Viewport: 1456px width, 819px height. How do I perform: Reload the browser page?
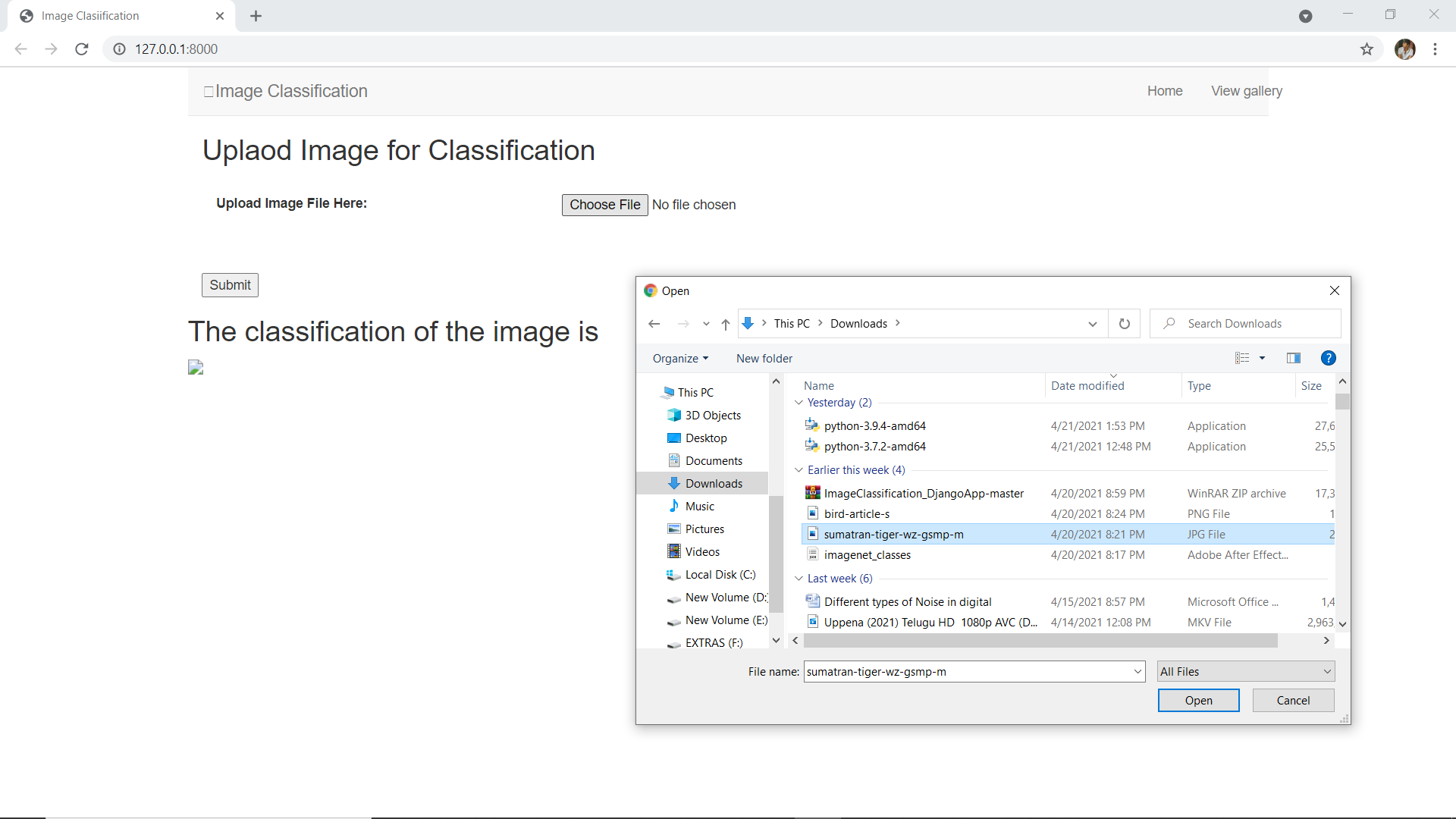[x=82, y=49]
